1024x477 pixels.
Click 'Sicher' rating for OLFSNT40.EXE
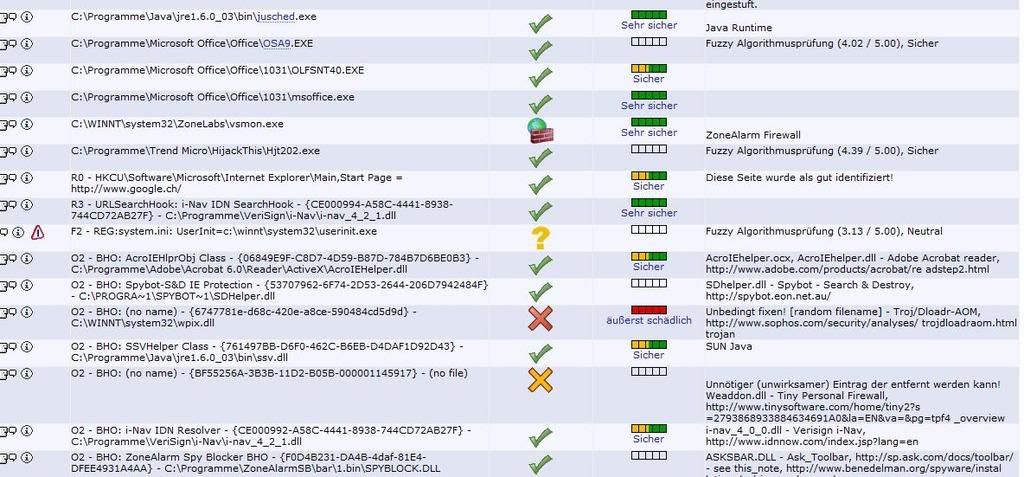coord(648,79)
